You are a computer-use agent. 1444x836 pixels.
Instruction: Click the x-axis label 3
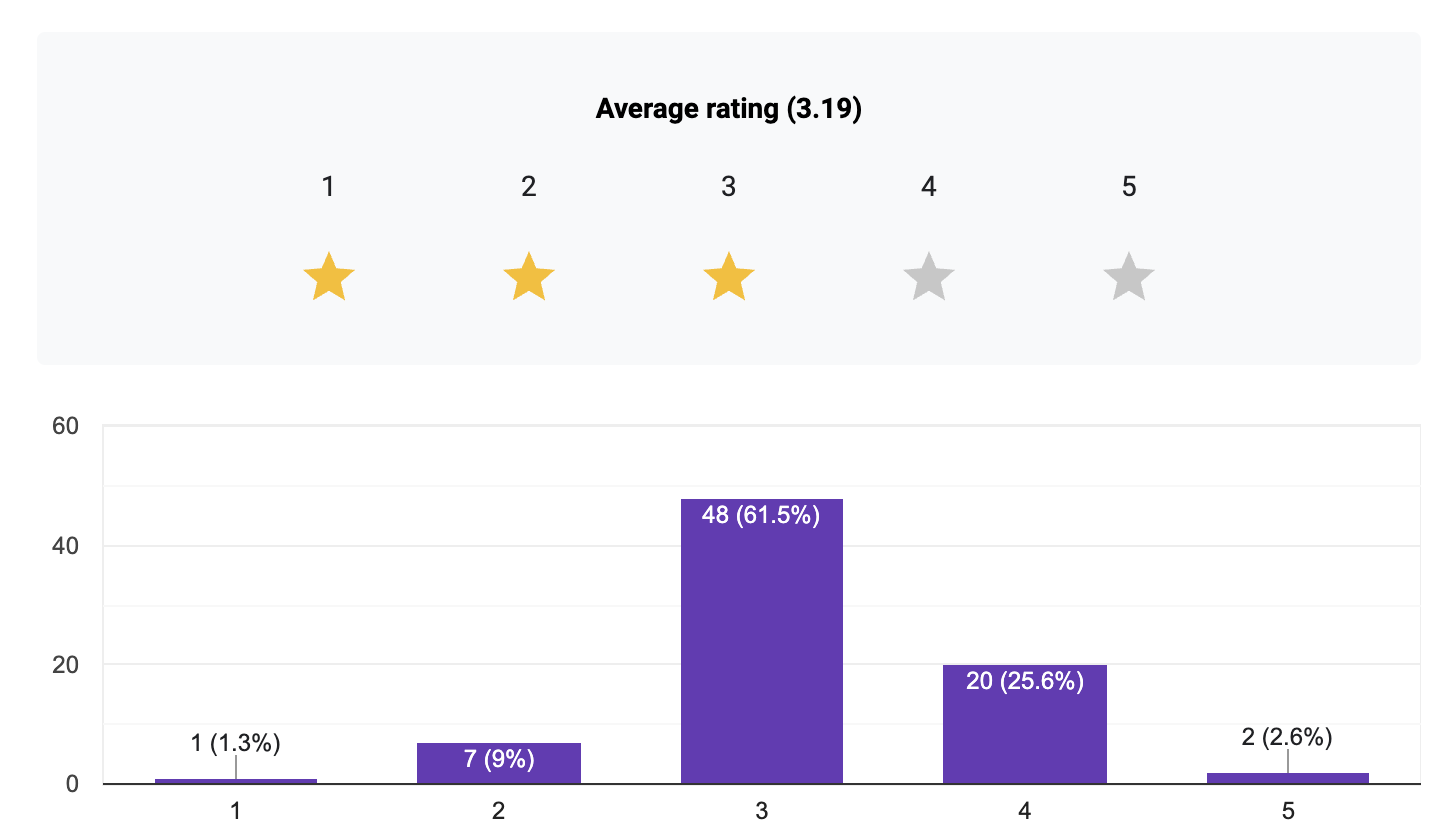point(762,811)
